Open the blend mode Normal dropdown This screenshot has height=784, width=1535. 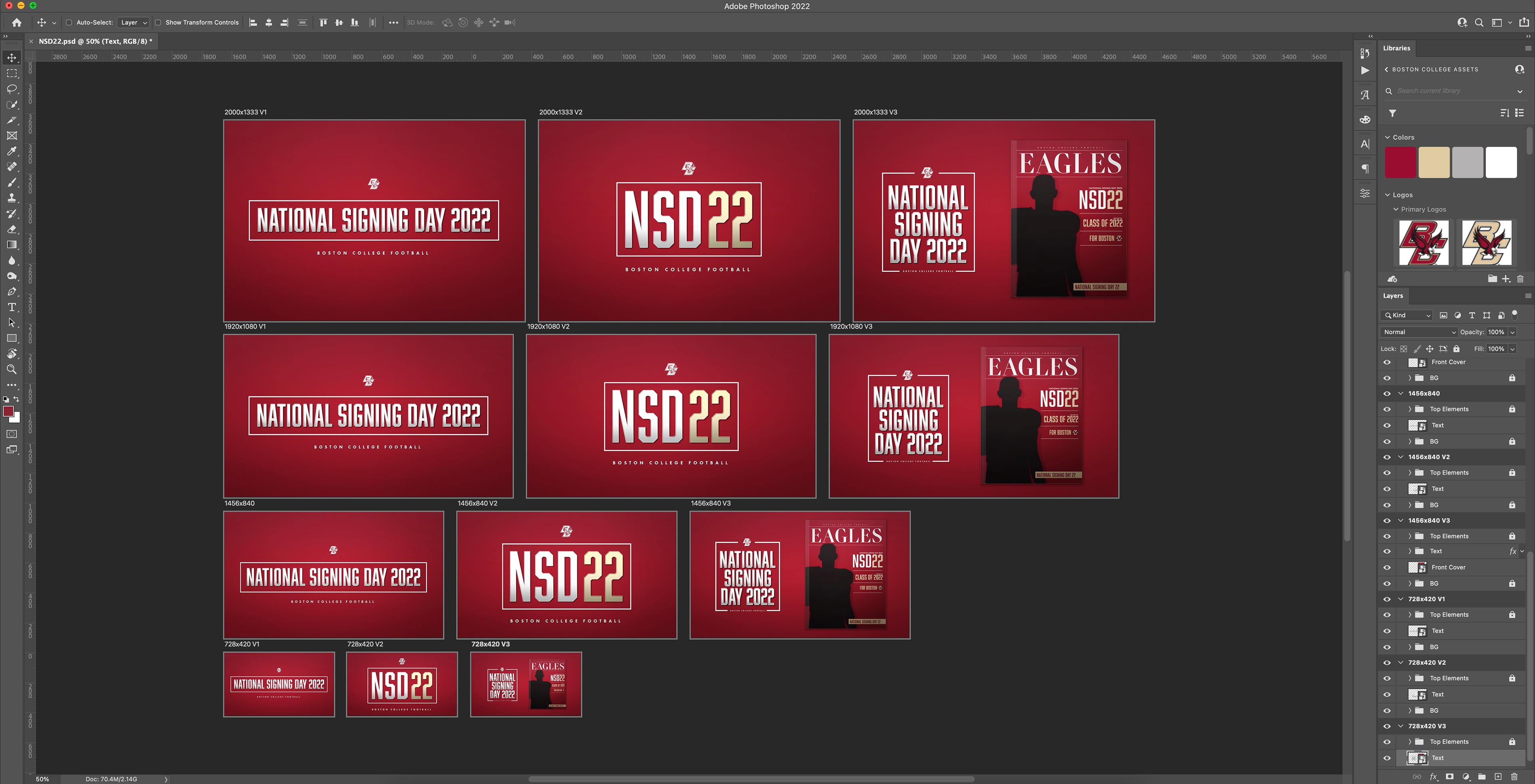(x=1419, y=332)
